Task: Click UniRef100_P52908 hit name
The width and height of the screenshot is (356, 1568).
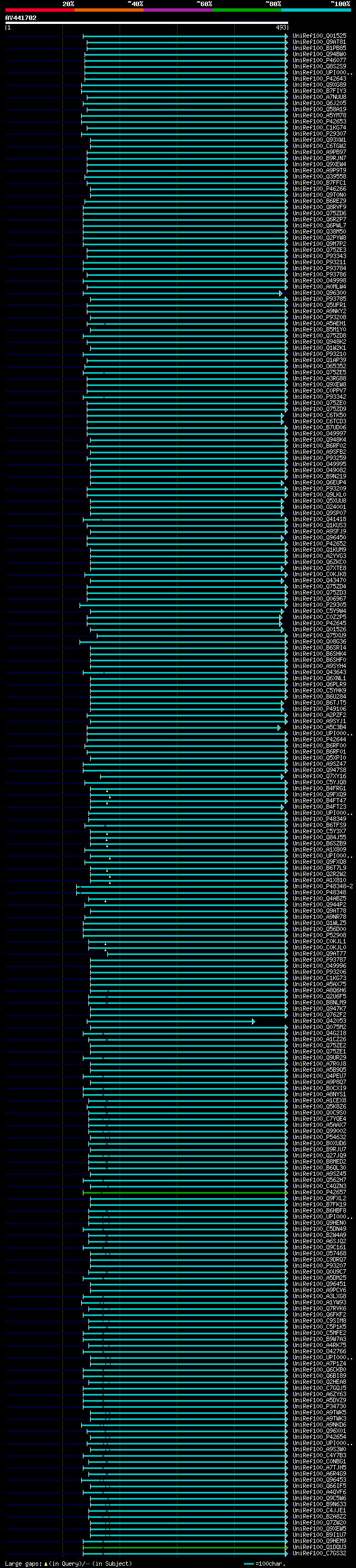Action: [x=319, y=935]
